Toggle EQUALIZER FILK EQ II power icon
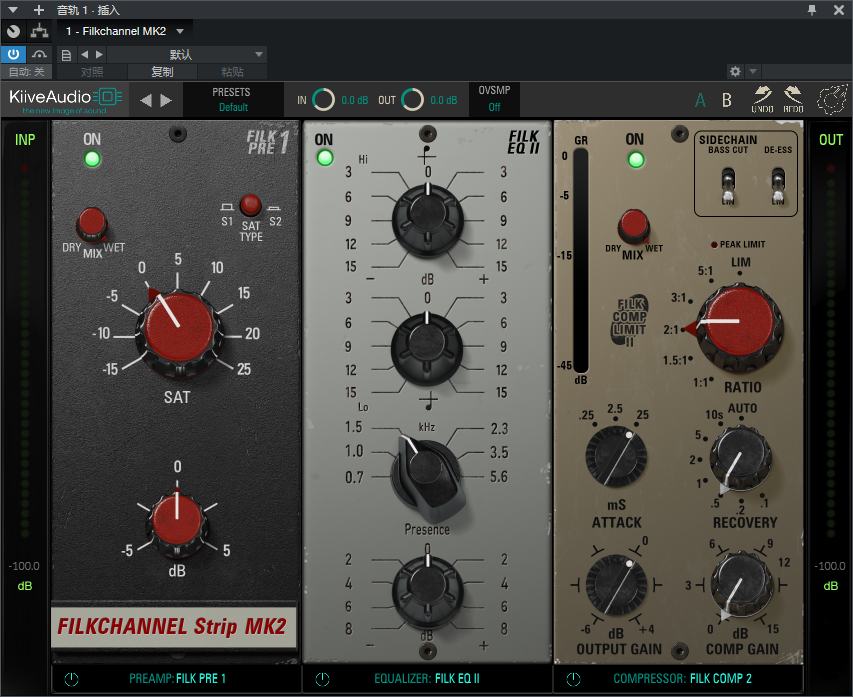The width and height of the screenshot is (853, 697). click(322, 679)
